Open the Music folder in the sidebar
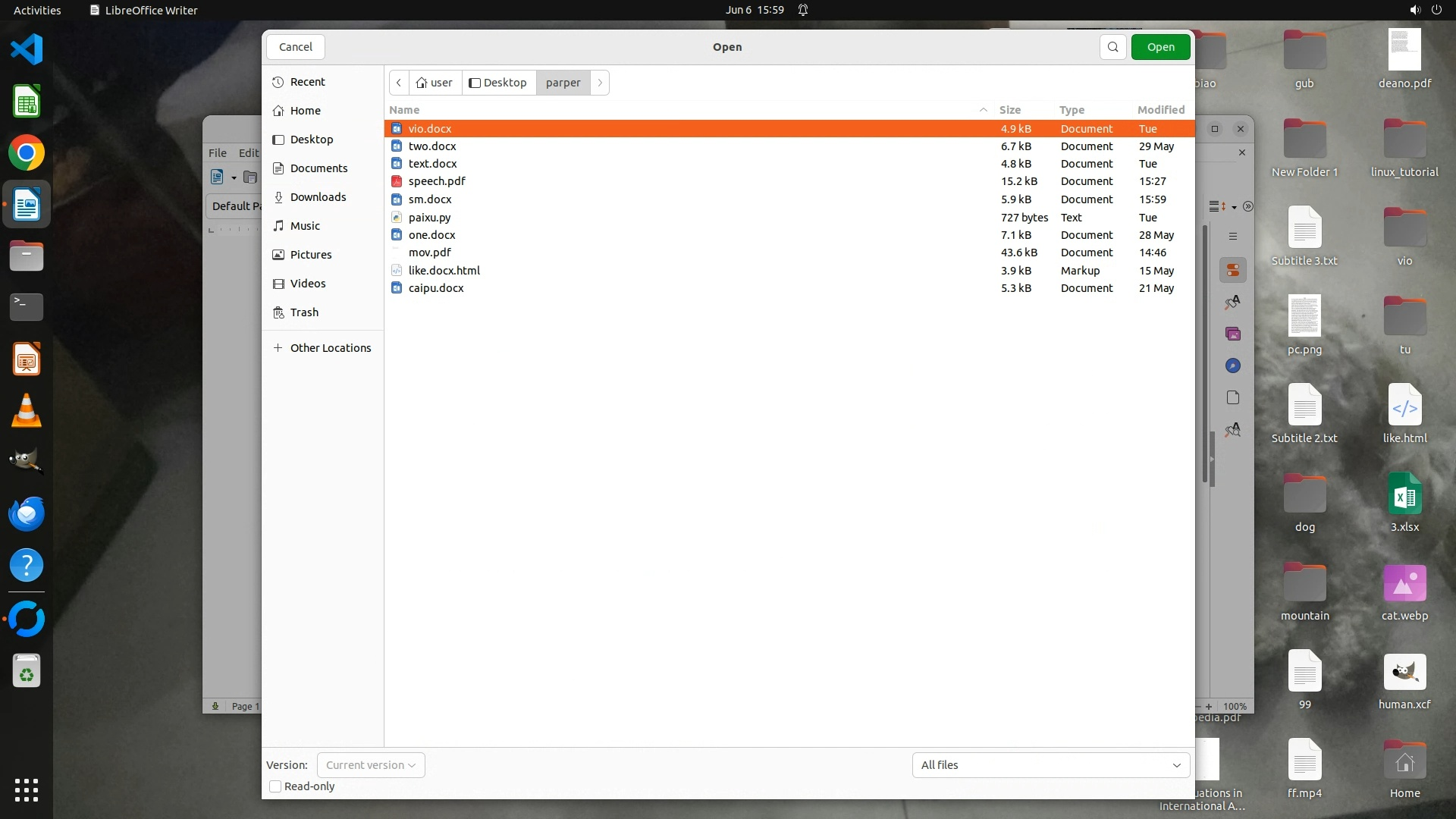1456x819 pixels. pyautogui.click(x=305, y=226)
